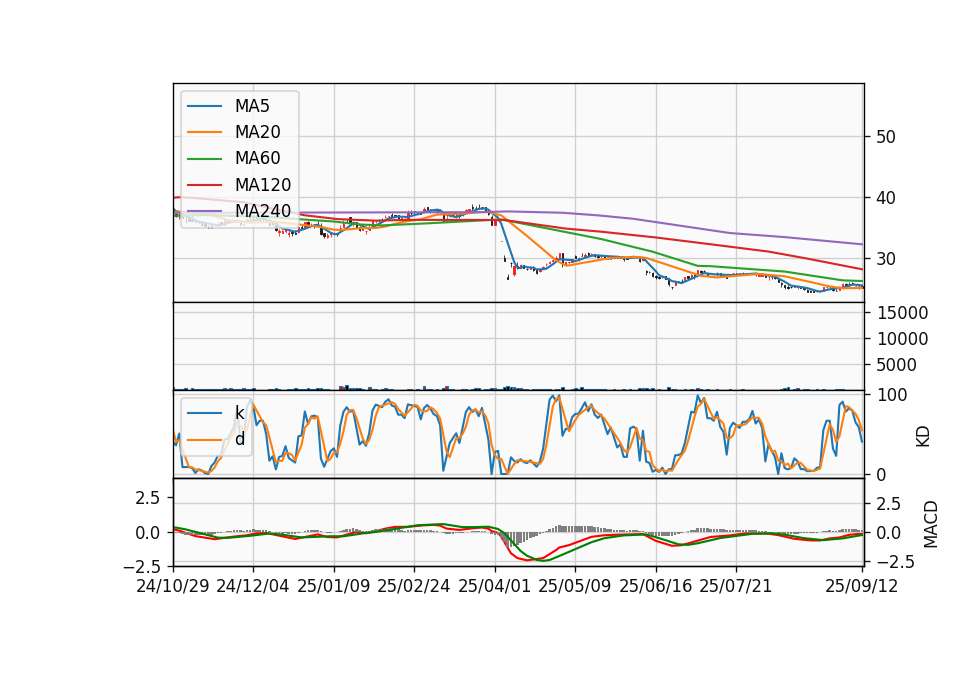This screenshot has width=960, height=690.
Task: Click the k legend label in KD panel
Action: (x=239, y=413)
